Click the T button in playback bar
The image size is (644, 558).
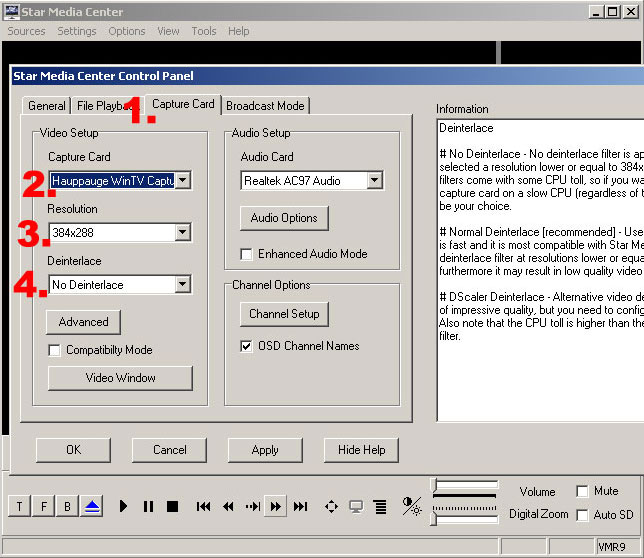19,506
